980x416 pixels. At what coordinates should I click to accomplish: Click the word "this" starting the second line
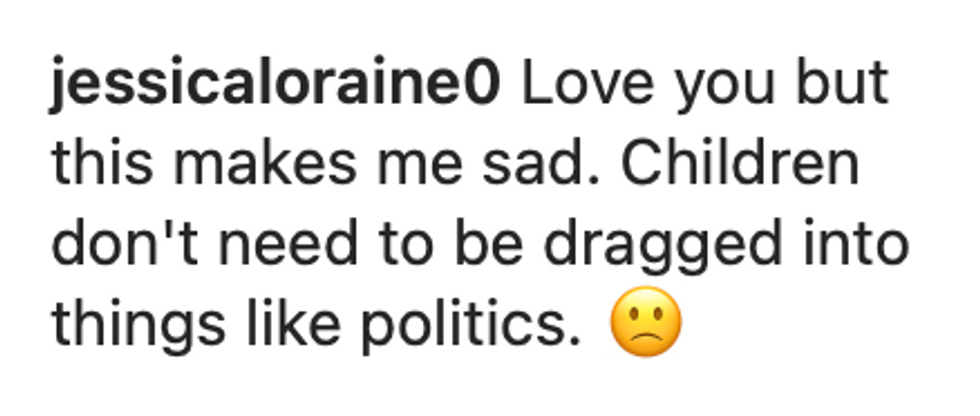[102, 164]
